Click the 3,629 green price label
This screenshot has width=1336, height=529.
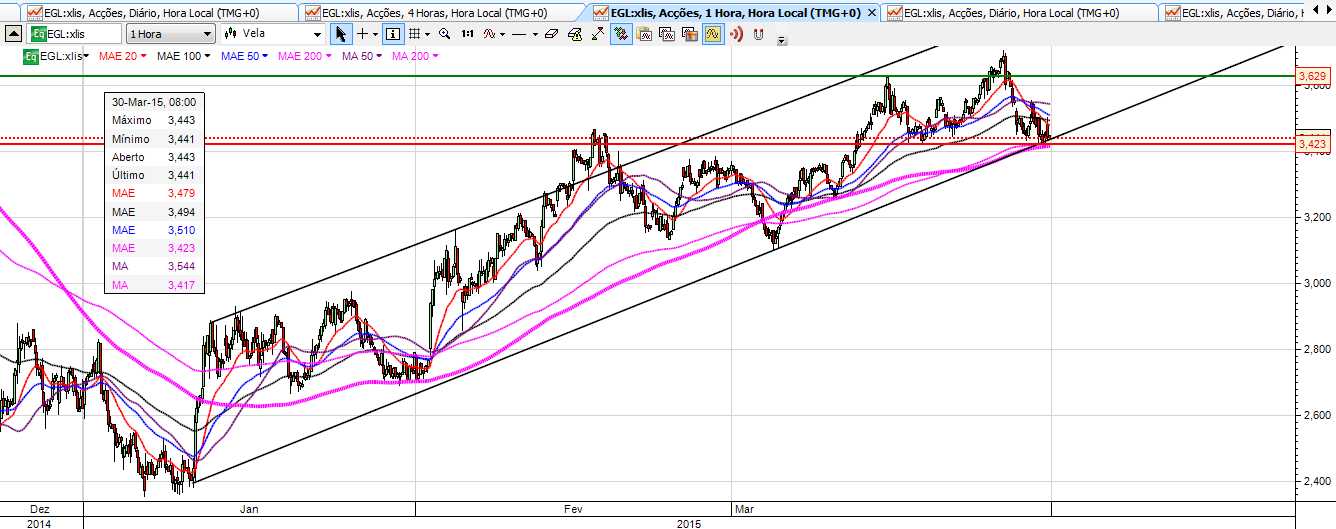coord(1313,76)
